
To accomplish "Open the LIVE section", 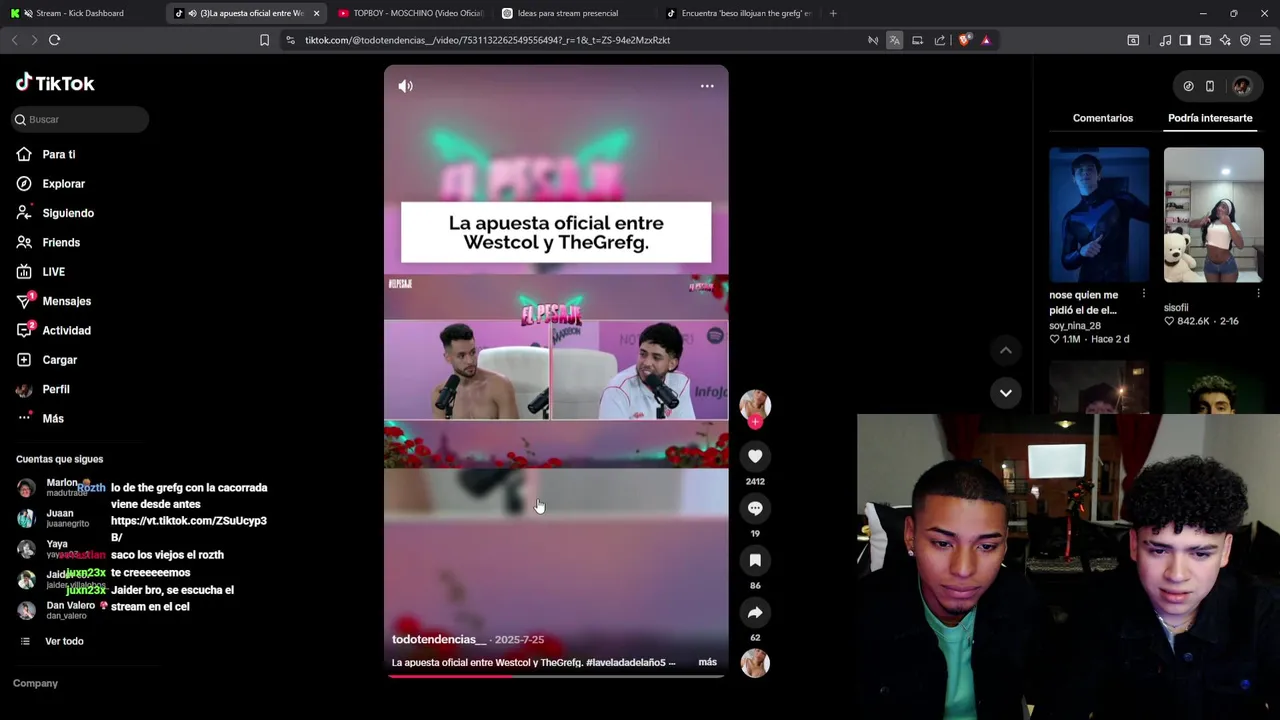I will [x=53, y=272].
